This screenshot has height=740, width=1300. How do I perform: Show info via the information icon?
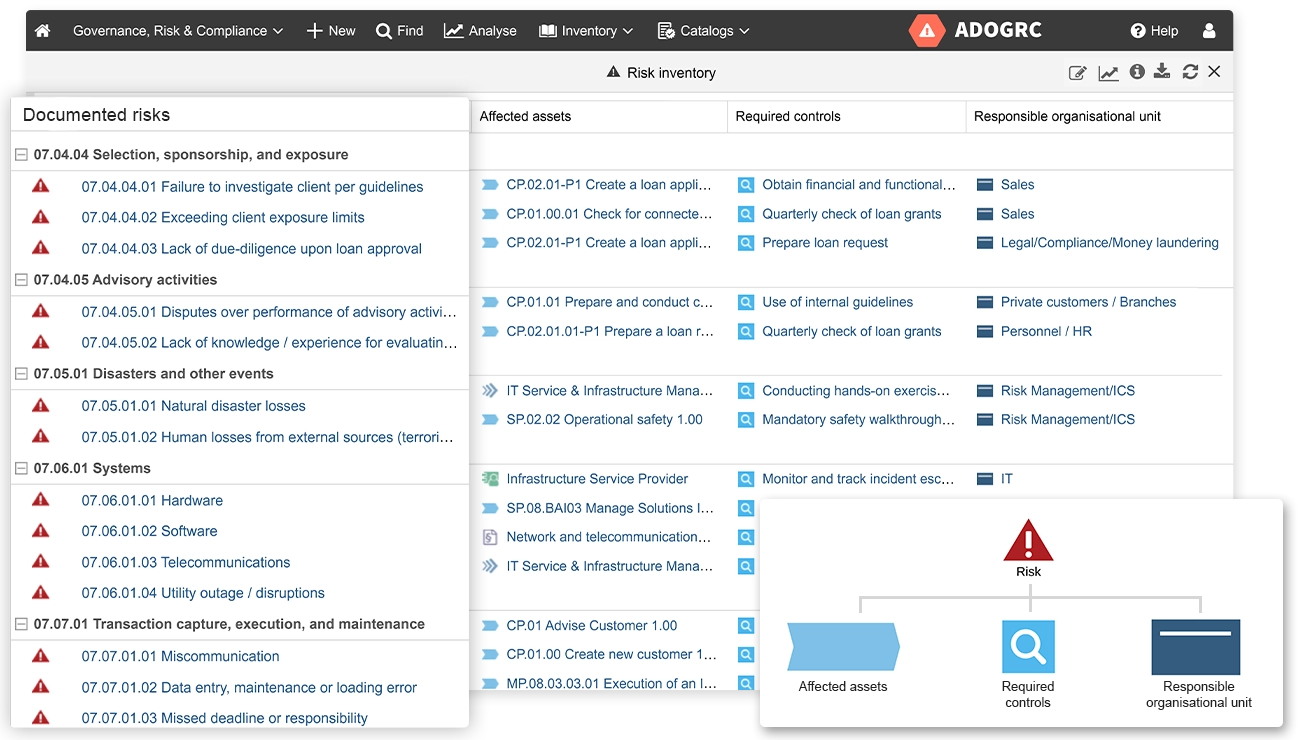pos(1137,72)
